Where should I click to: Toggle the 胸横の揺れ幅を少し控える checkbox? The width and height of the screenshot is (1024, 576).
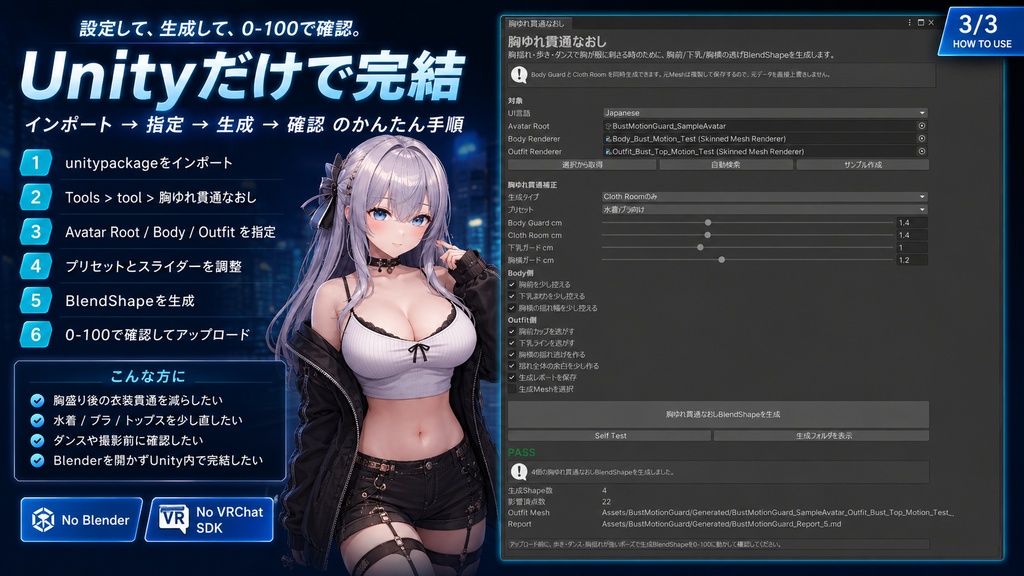click(512, 308)
